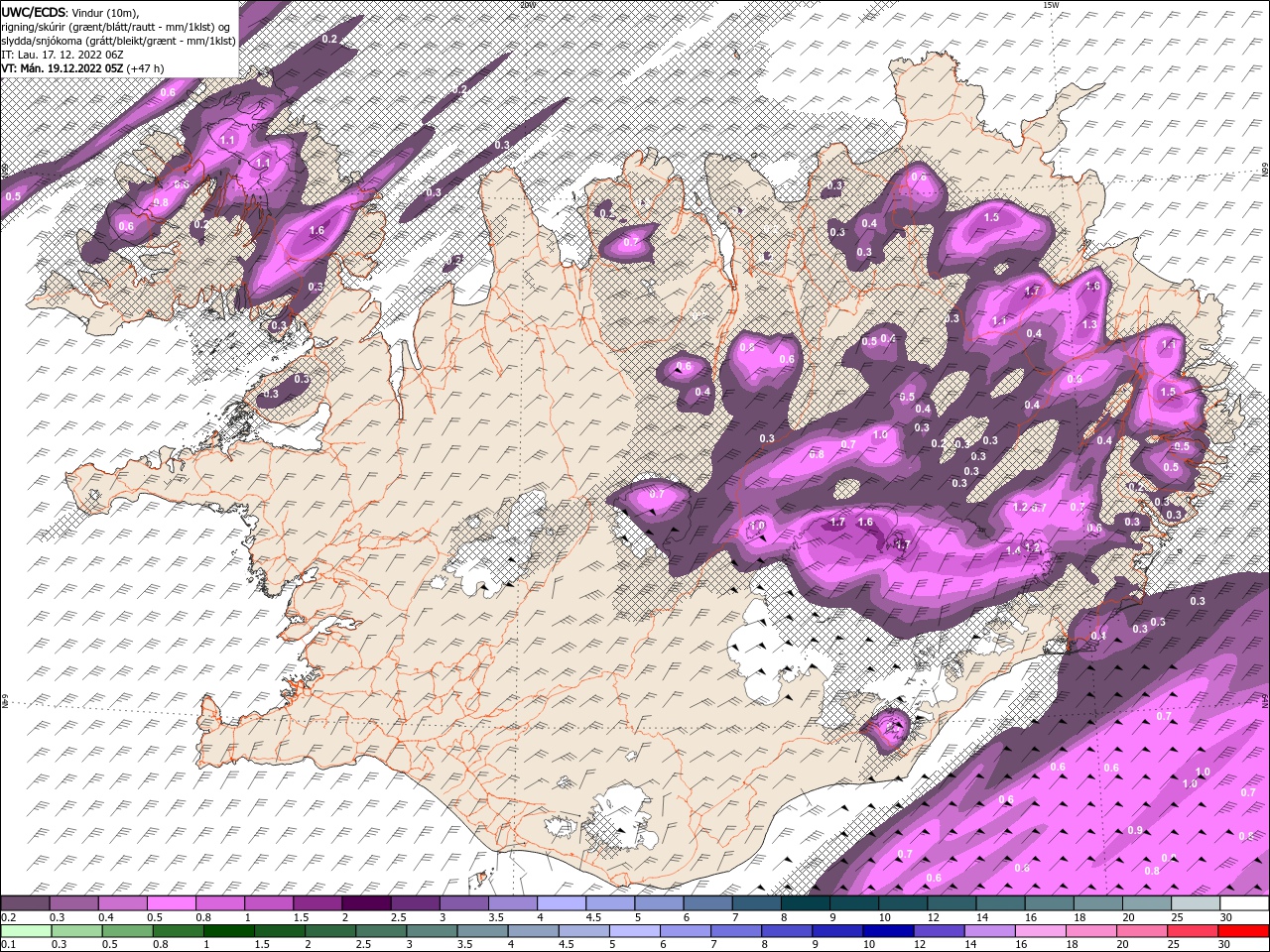Select snow legend swatch labeled 16

pyautogui.click(x=1050, y=903)
